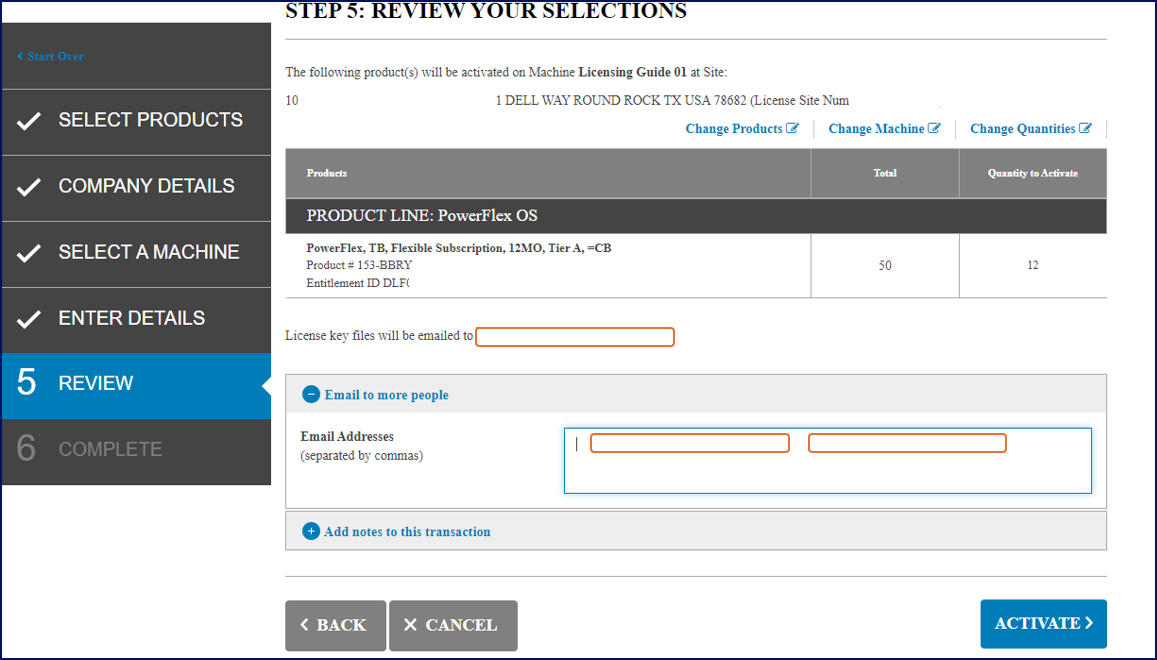Click the Start Over link
This screenshot has height=660, width=1157.
click(x=50, y=56)
